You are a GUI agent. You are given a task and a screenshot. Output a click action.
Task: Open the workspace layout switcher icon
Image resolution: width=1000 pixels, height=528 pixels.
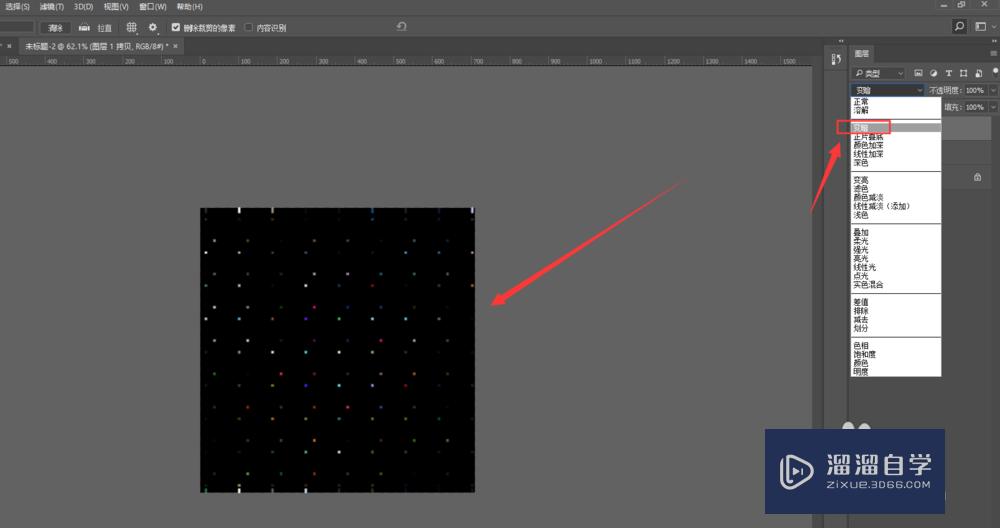pyautogui.click(x=981, y=26)
